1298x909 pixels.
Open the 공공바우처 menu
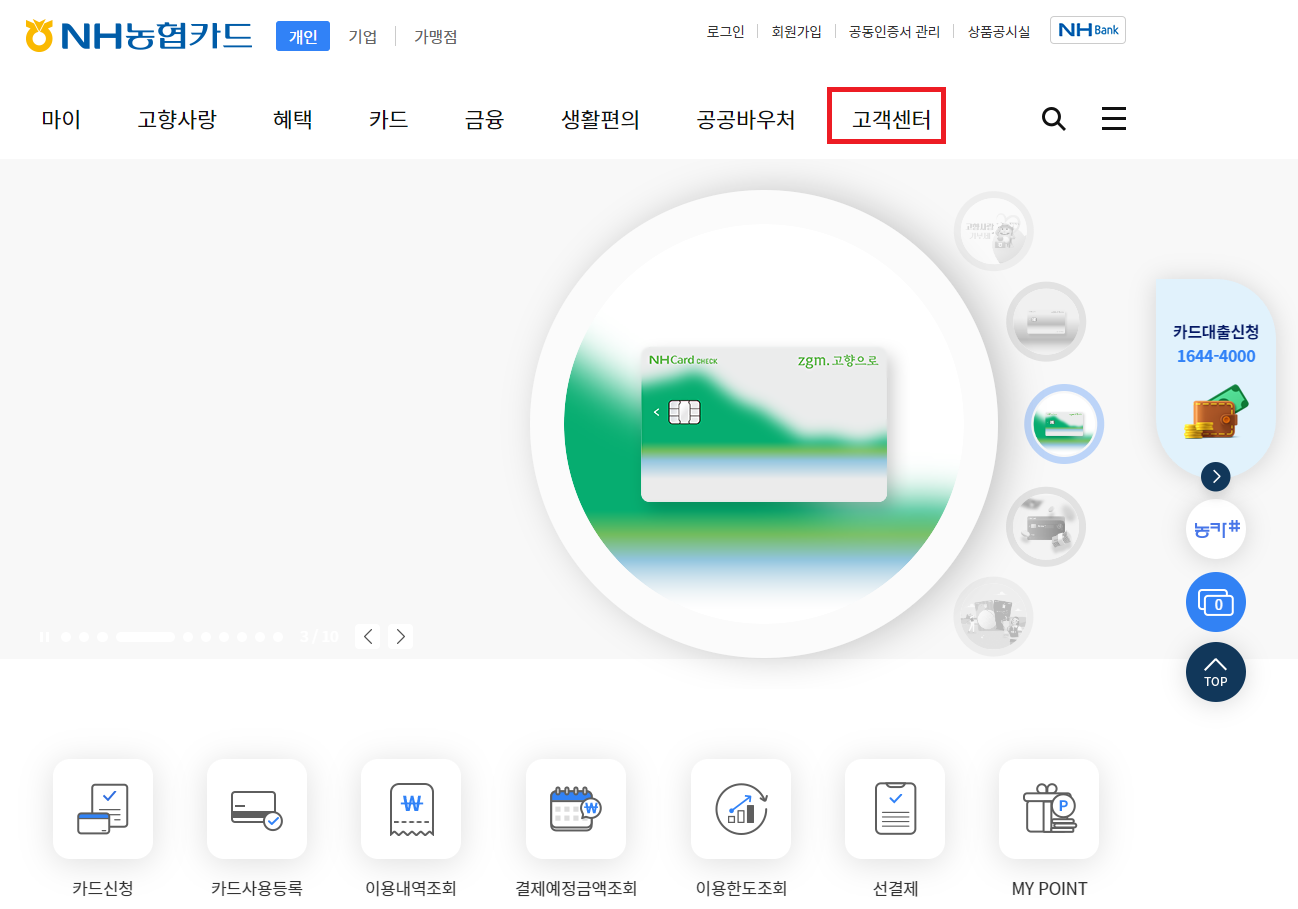pyautogui.click(x=746, y=120)
